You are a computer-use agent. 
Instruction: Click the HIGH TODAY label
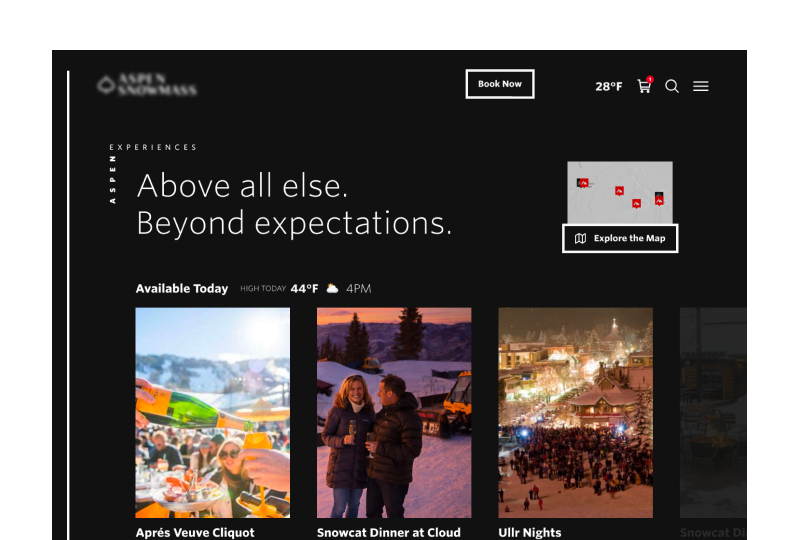click(263, 288)
